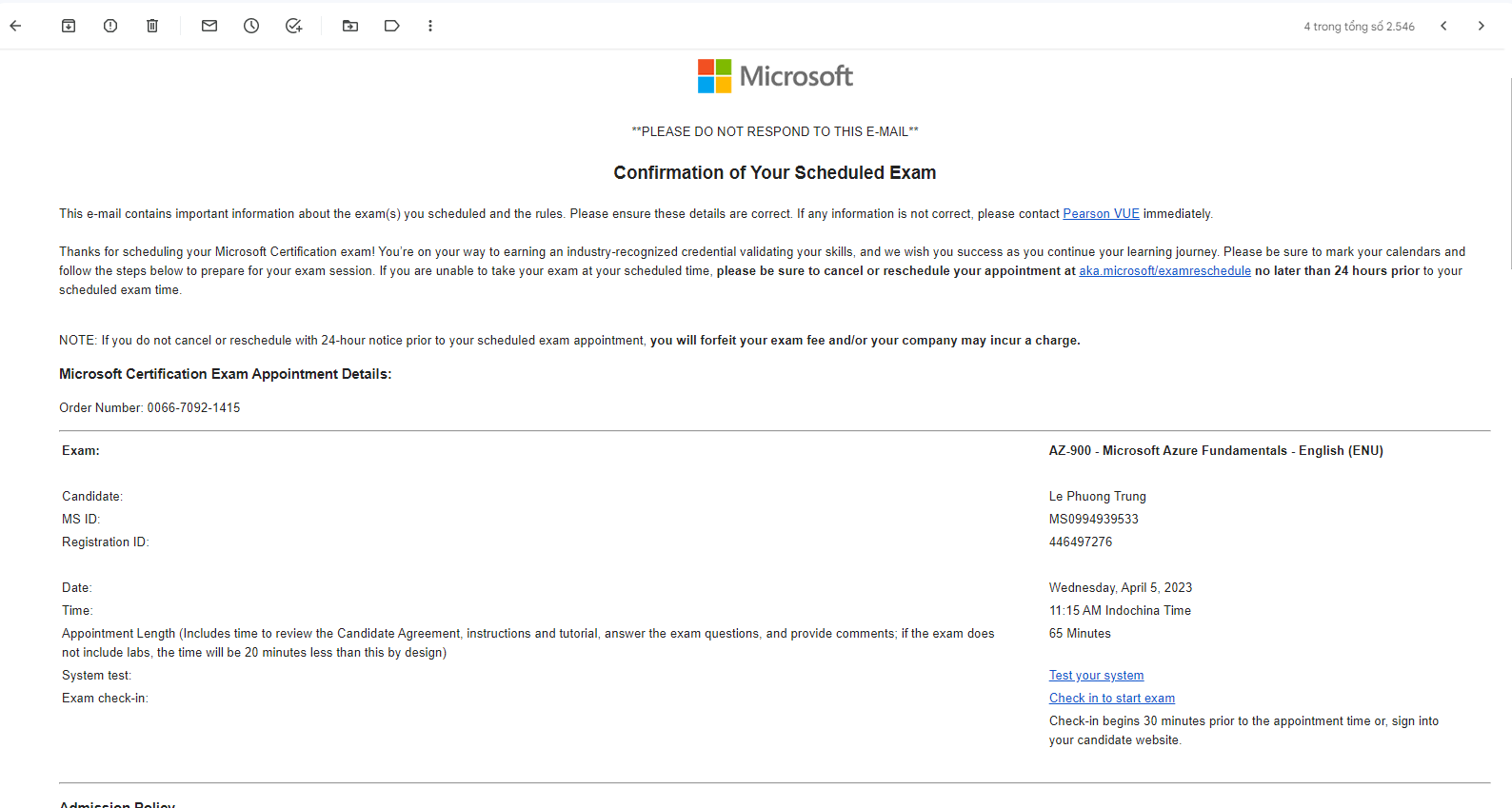Image resolution: width=1512 pixels, height=808 pixels.
Task: Click exam name AZ-900 Microsoft Azure Fundamentals
Action: (1216, 451)
